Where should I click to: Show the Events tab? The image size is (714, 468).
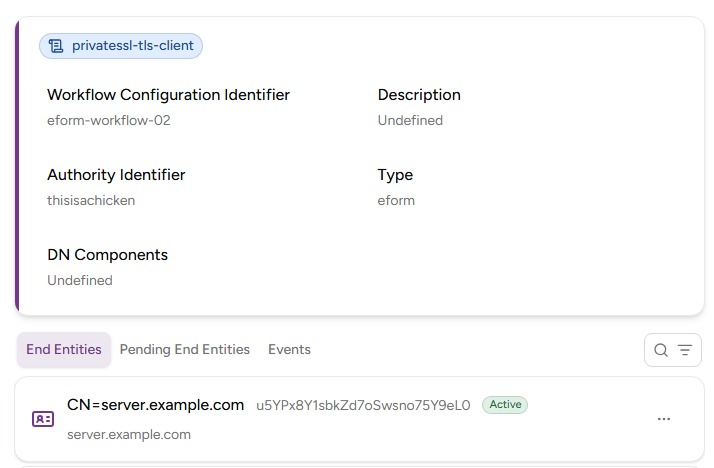tap(289, 350)
